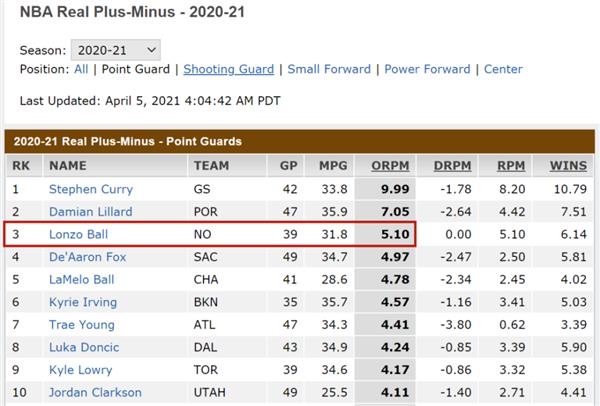600x406 pixels.
Task: Sort table by DRPM column
Action: [452, 166]
